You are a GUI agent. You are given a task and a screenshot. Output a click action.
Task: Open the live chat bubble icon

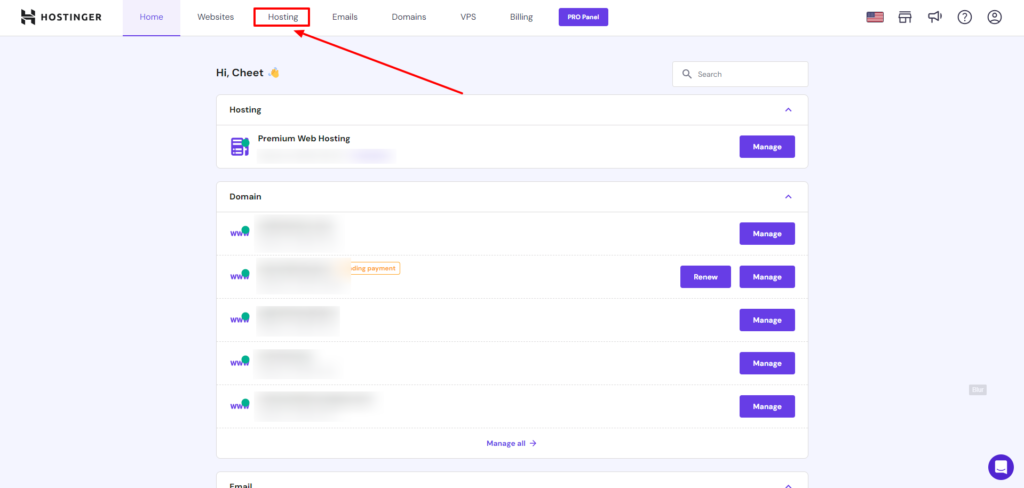click(1000, 466)
